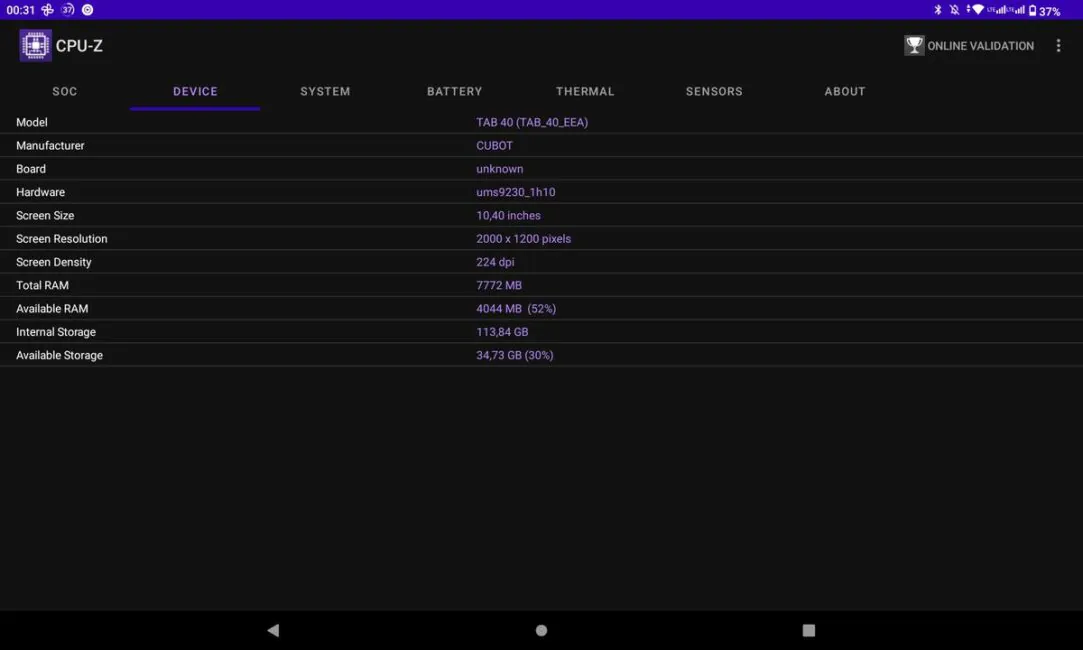
Task: Tap the Bluetooth status bar icon
Action: pyautogui.click(x=937, y=10)
